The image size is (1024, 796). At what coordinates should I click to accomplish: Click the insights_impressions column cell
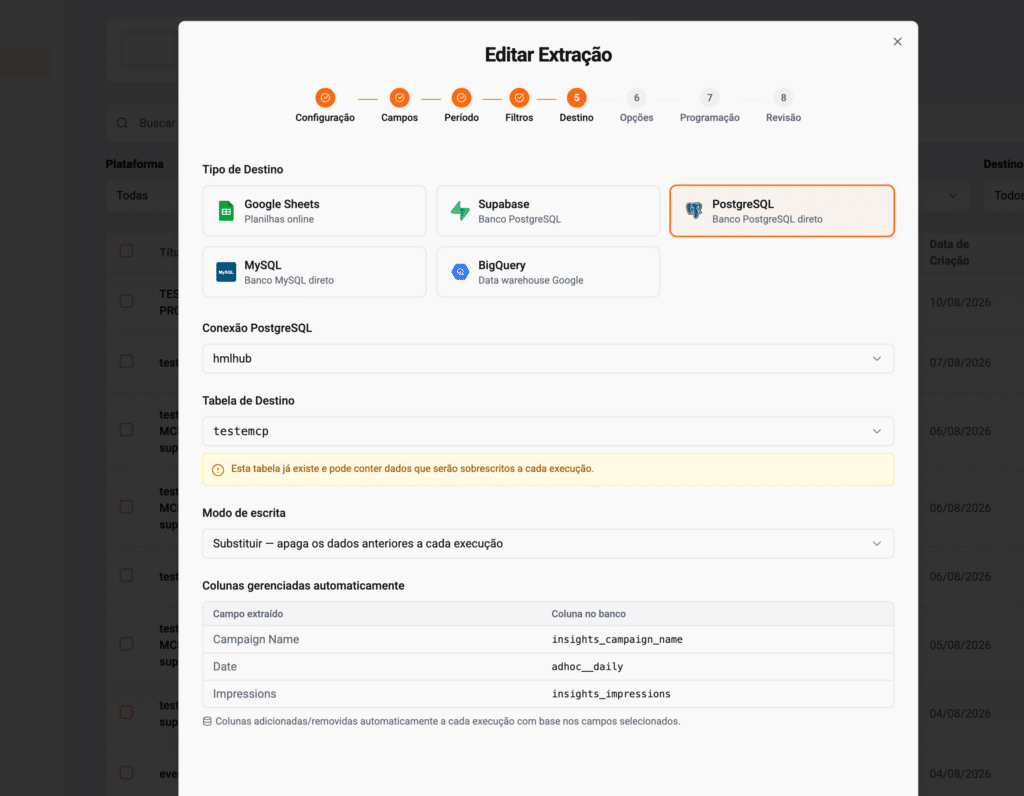pos(611,693)
